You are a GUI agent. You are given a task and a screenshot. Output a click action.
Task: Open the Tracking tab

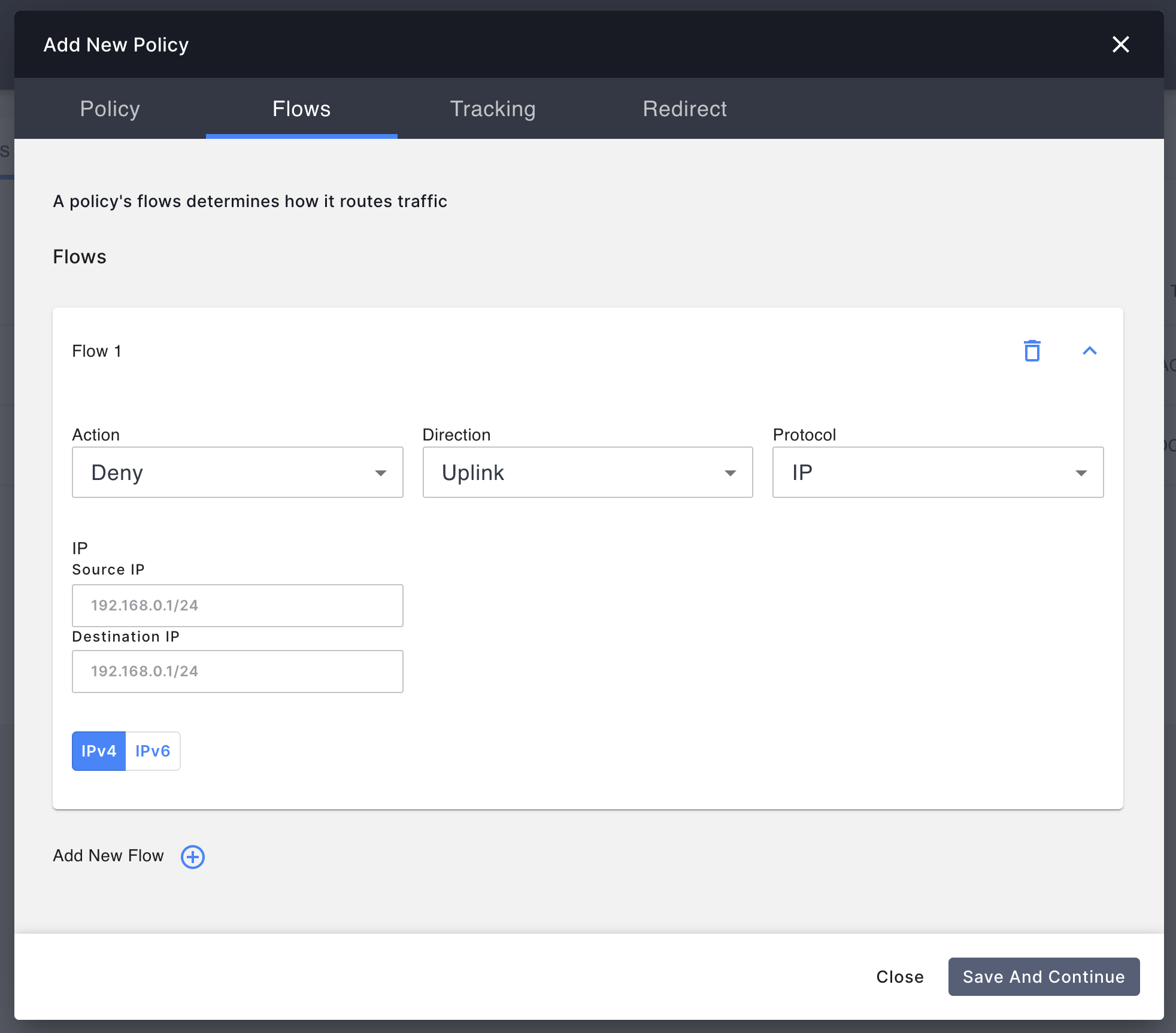(x=492, y=109)
